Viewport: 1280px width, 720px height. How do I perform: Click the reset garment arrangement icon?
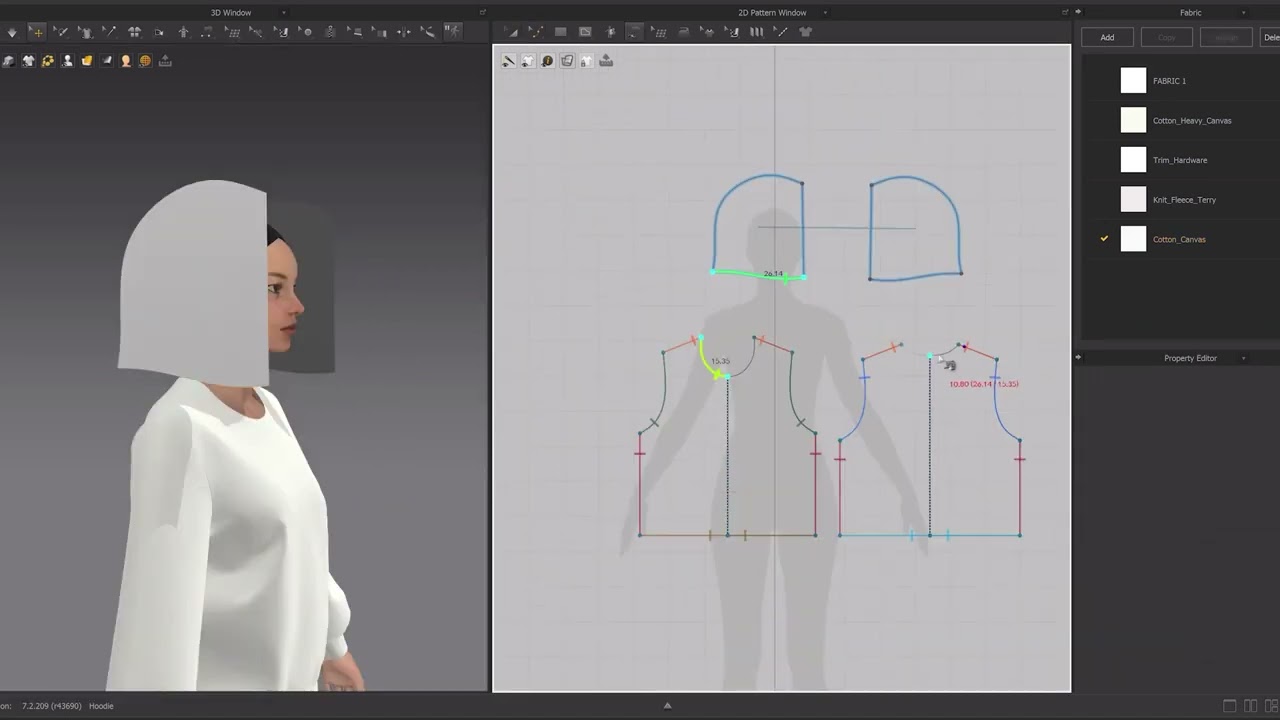[x=134, y=32]
